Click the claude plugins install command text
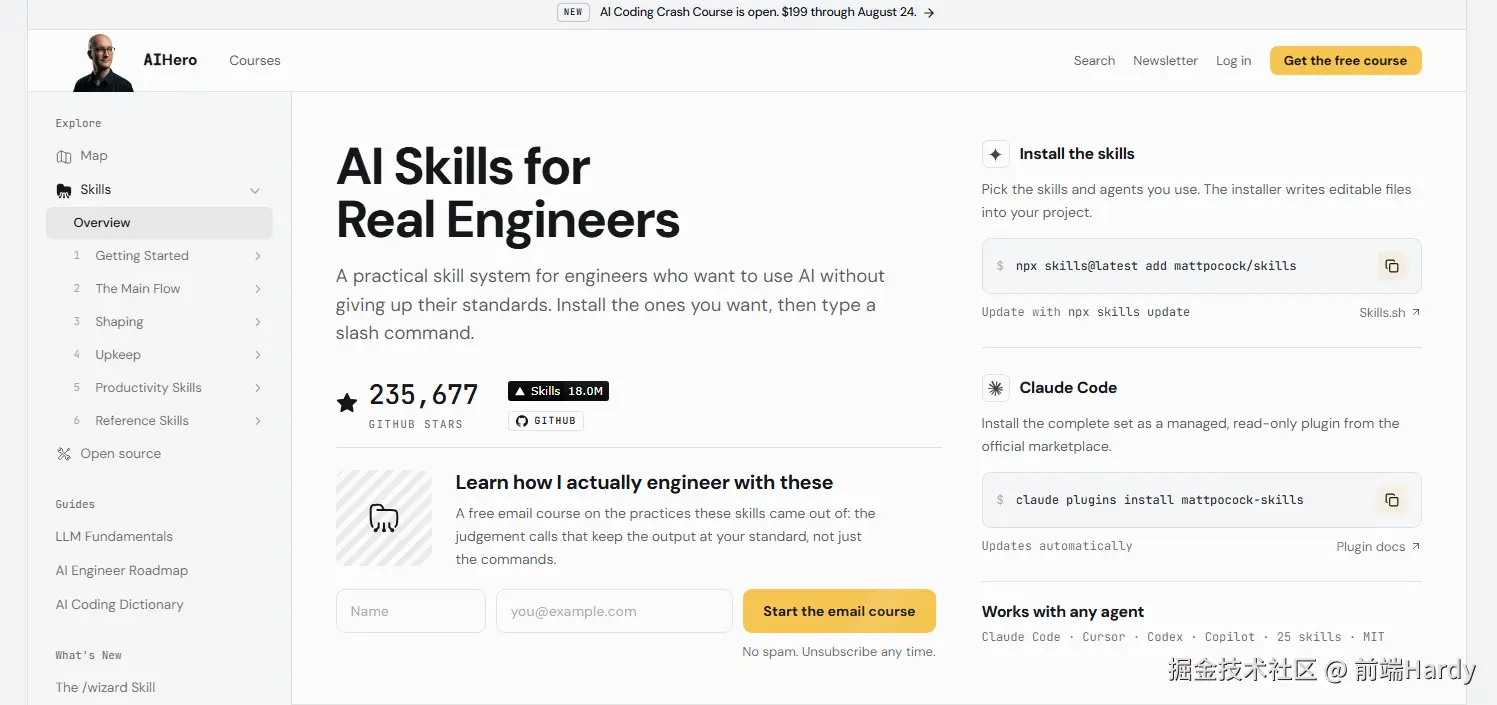The image size is (1497, 705). (x=1160, y=500)
